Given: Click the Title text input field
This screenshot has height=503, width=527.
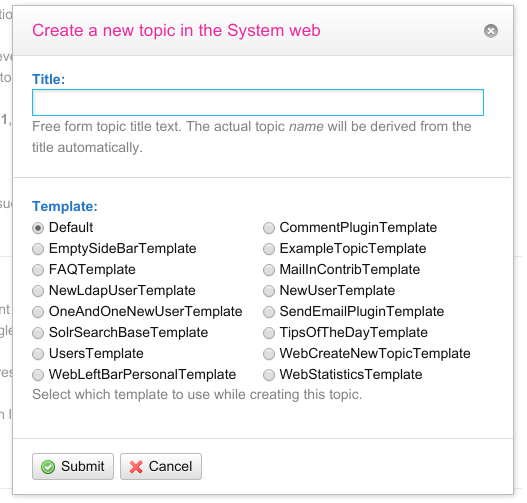Looking at the screenshot, I should click(258, 102).
